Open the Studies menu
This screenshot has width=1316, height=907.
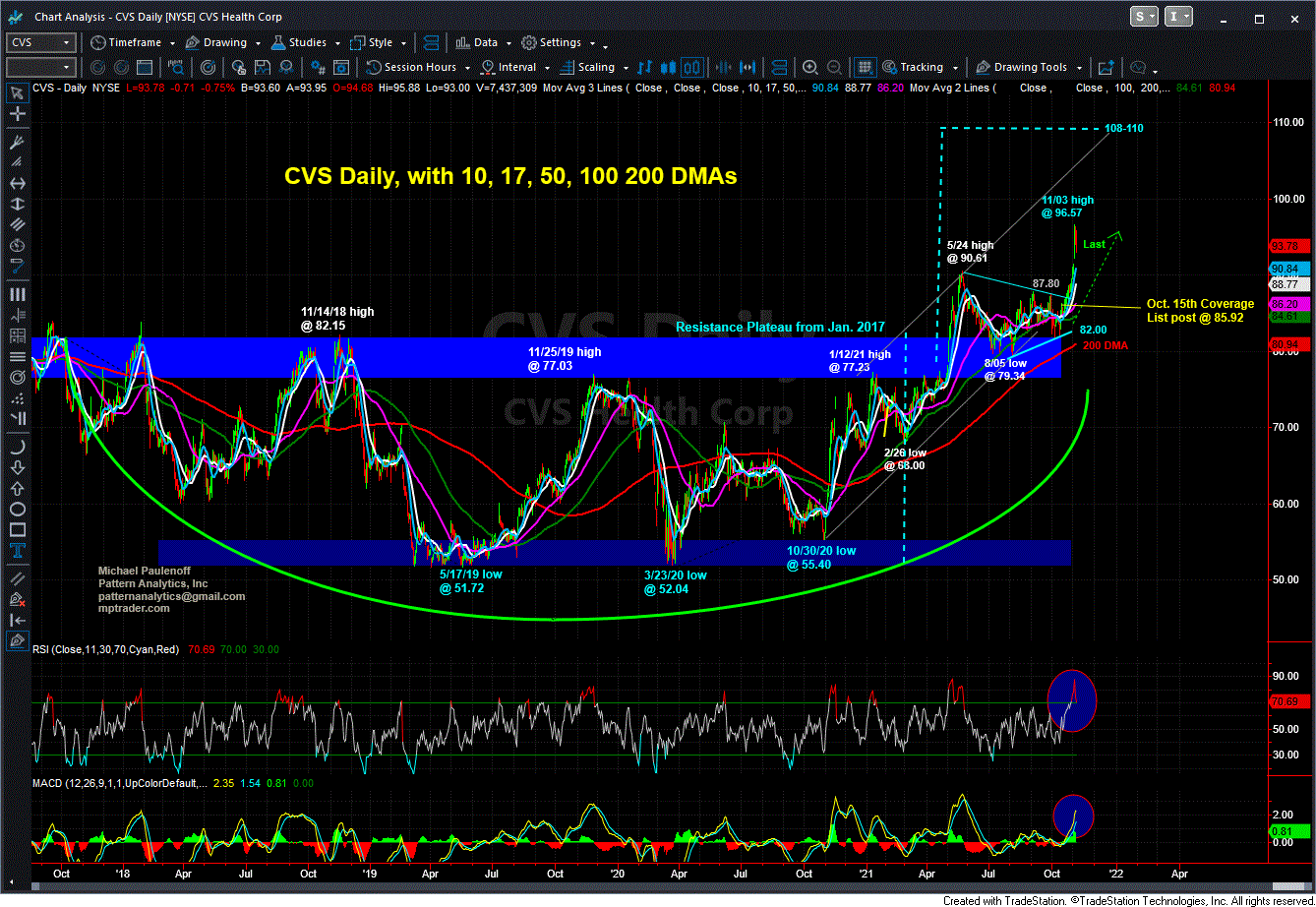pyautogui.click(x=307, y=42)
